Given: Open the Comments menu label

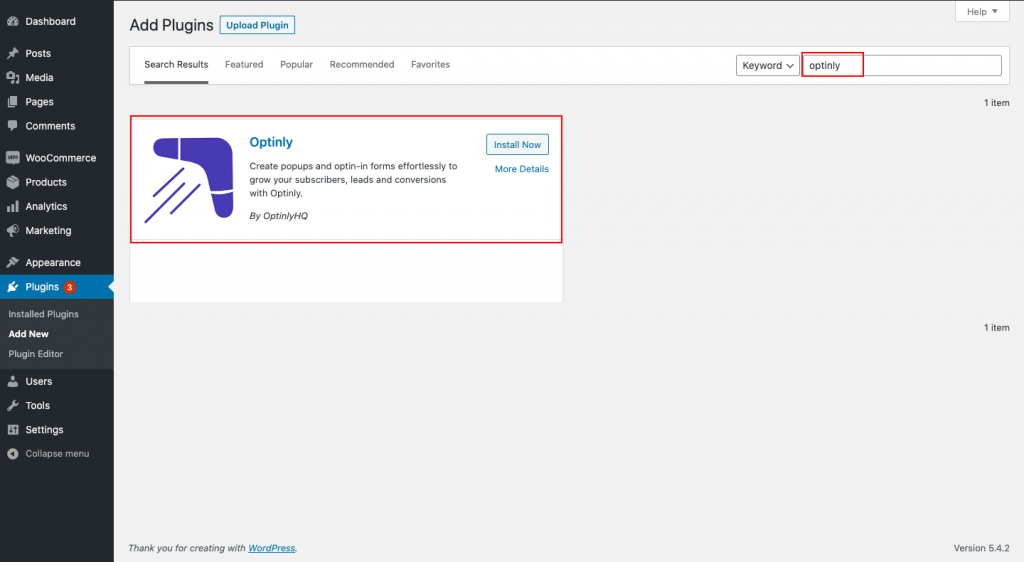Looking at the screenshot, I should (50, 126).
